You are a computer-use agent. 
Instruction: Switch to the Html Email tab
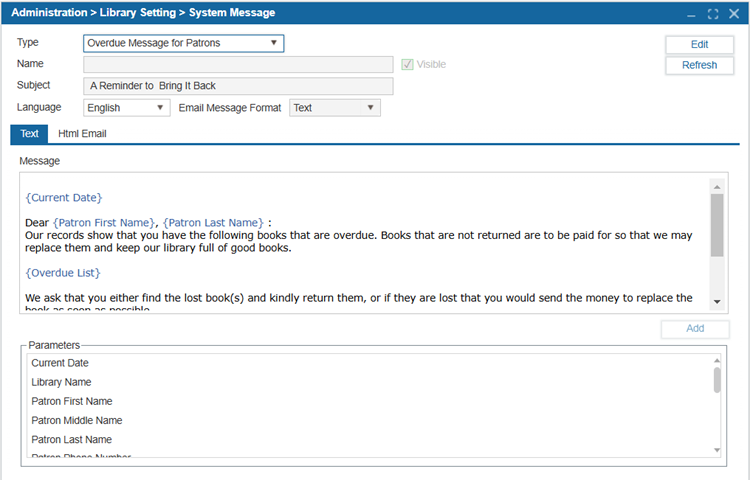click(82, 133)
